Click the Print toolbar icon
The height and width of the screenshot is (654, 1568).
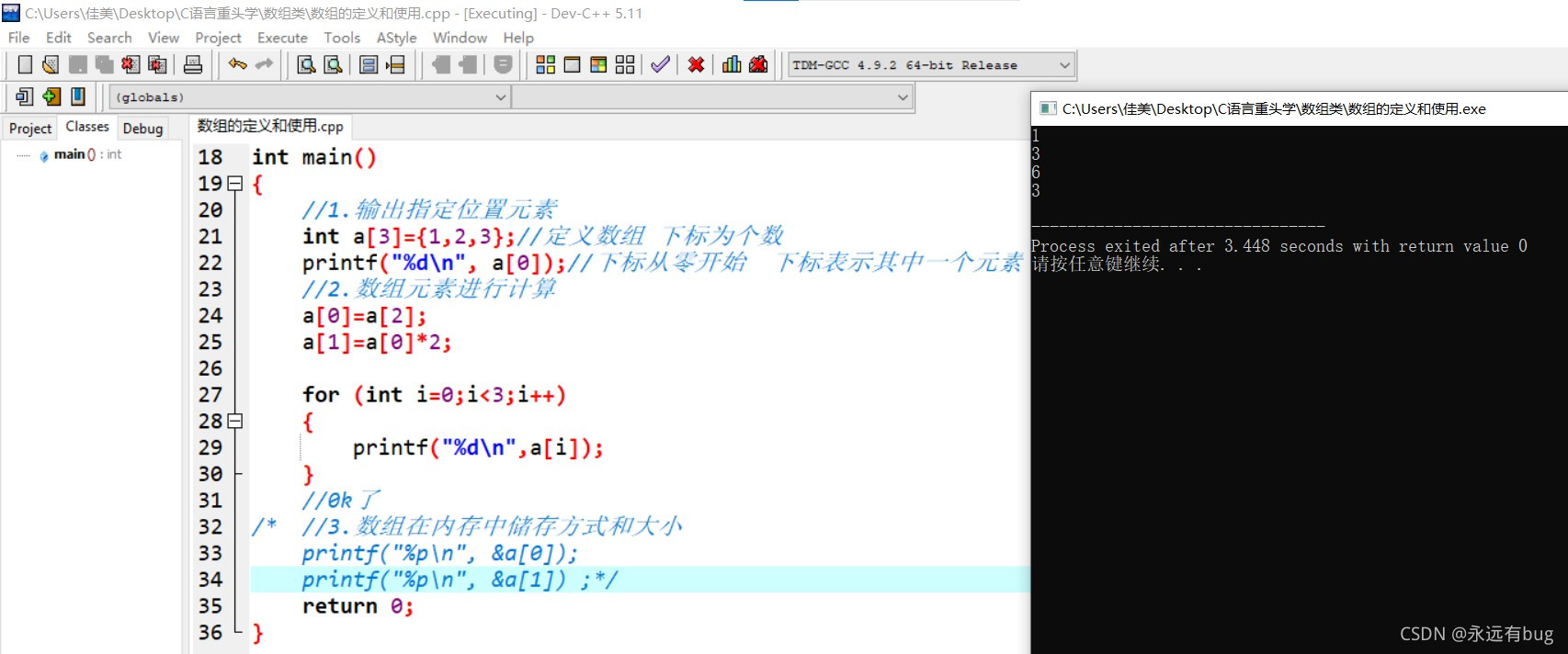(193, 64)
